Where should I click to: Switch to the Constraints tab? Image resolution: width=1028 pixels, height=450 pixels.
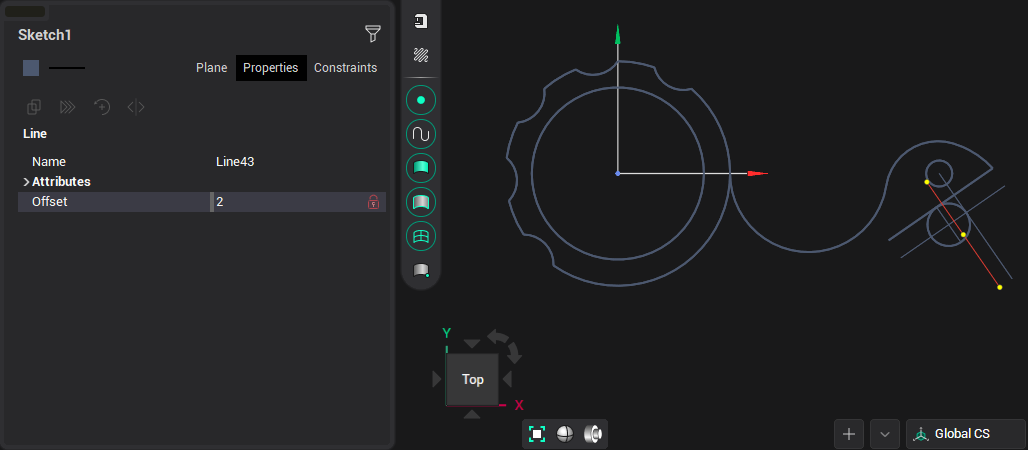pos(345,68)
